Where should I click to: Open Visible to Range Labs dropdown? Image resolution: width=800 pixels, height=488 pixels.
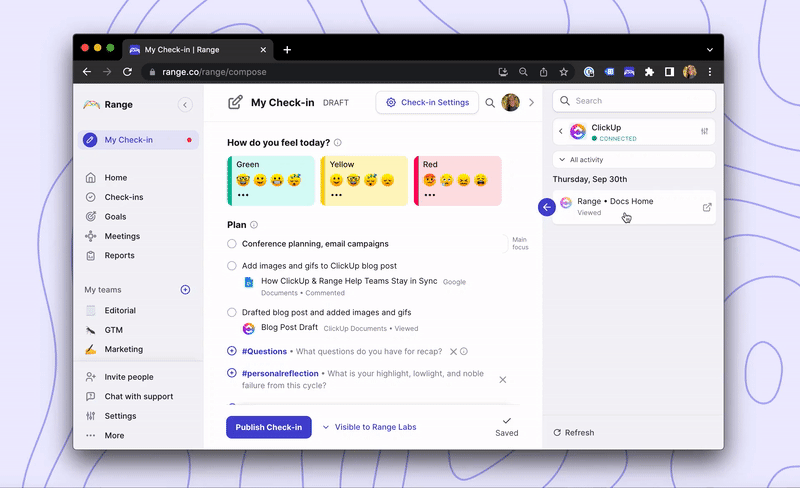tap(369, 427)
